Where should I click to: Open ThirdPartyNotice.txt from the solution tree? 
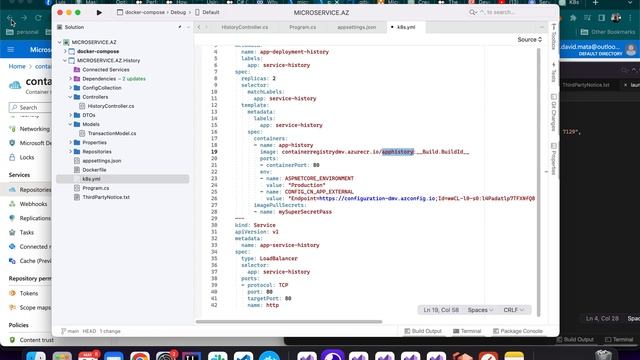pos(106,197)
